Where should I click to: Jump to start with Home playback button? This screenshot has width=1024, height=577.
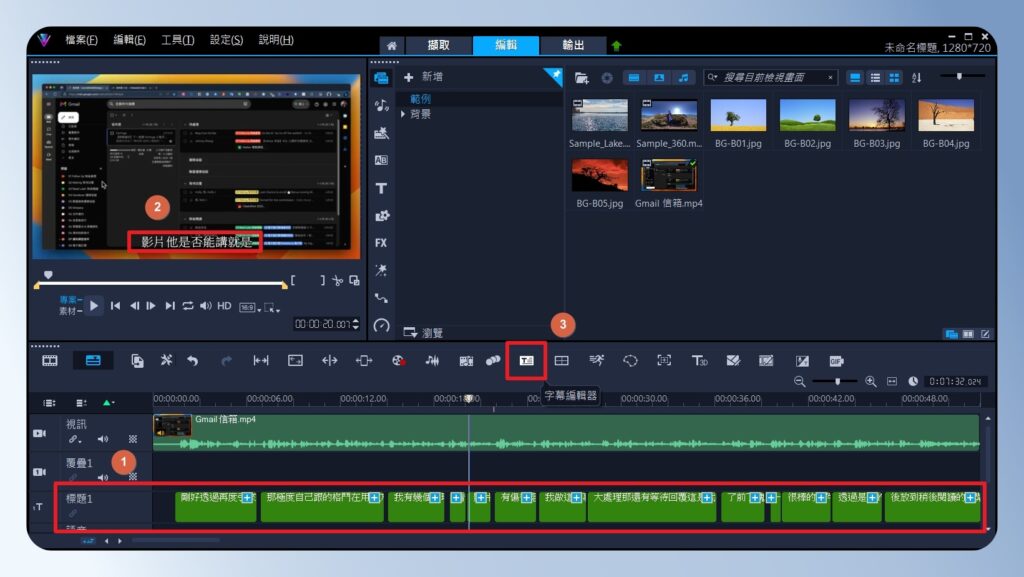coord(115,305)
